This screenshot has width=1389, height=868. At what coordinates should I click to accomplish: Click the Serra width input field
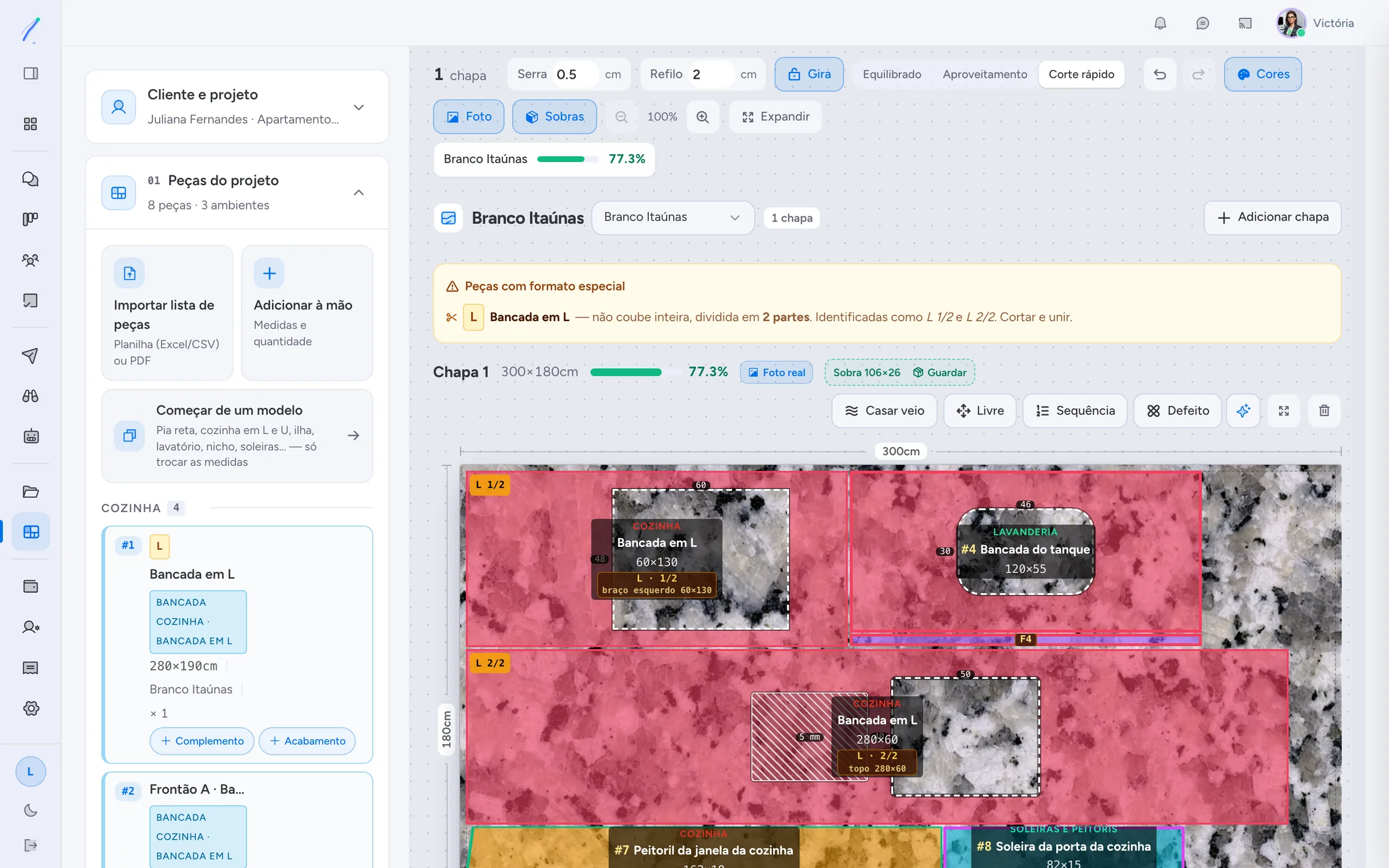(575, 74)
